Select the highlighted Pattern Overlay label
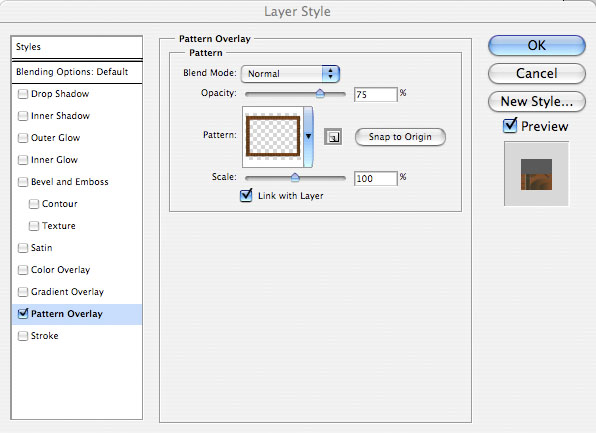Image resolution: width=596 pixels, height=433 pixels. pos(67,314)
